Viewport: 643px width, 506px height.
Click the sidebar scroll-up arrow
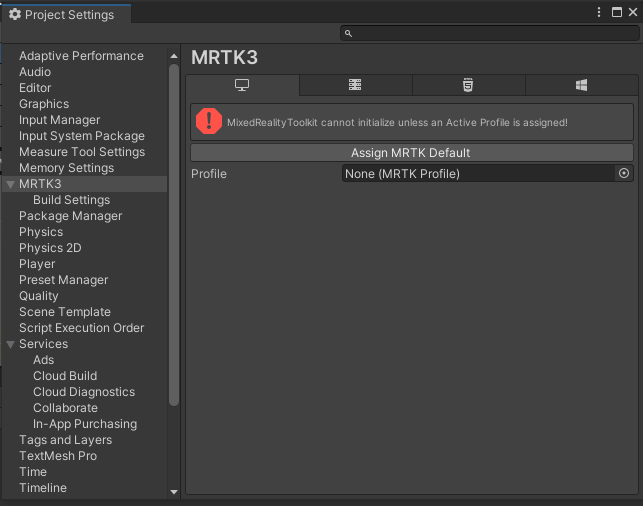[x=174, y=56]
